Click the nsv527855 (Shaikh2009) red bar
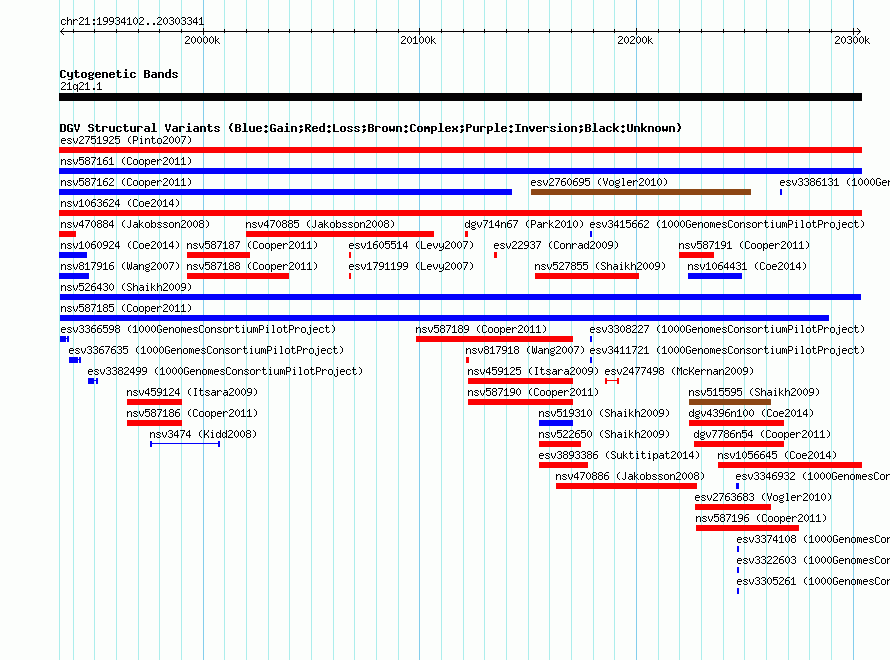The width and height of the screenshot is (890, 660). pos(587,276)
